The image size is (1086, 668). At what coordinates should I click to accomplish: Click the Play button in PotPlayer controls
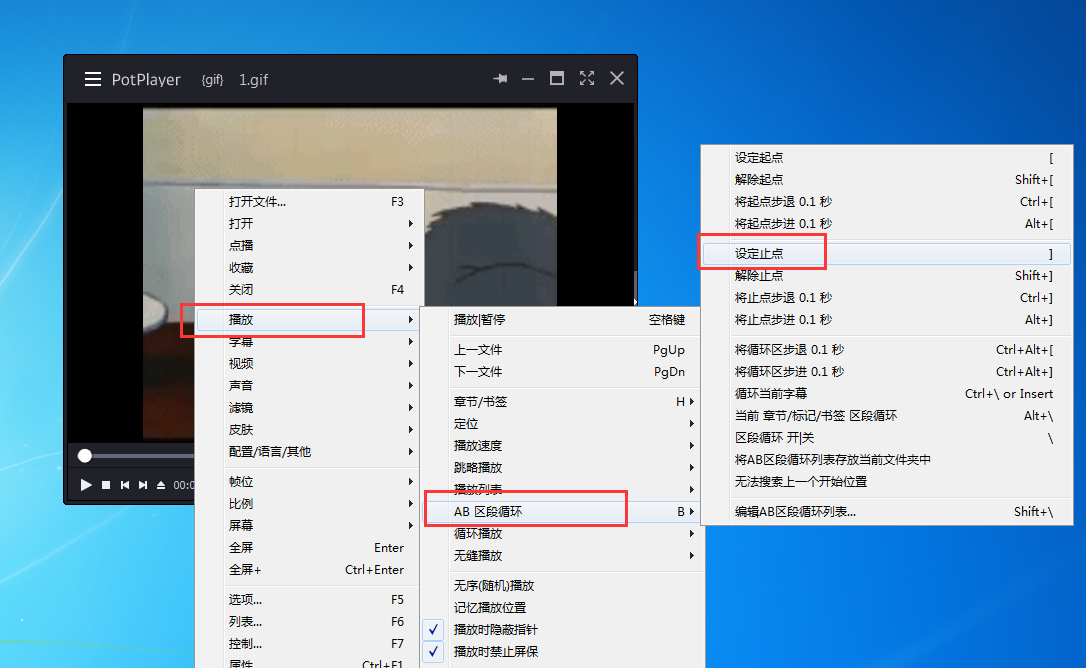coord(86,485)
